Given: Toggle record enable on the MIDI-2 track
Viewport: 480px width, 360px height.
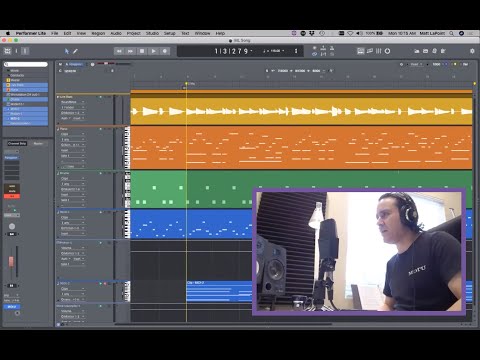Looking at the screenshot, I should coord(105,284).
